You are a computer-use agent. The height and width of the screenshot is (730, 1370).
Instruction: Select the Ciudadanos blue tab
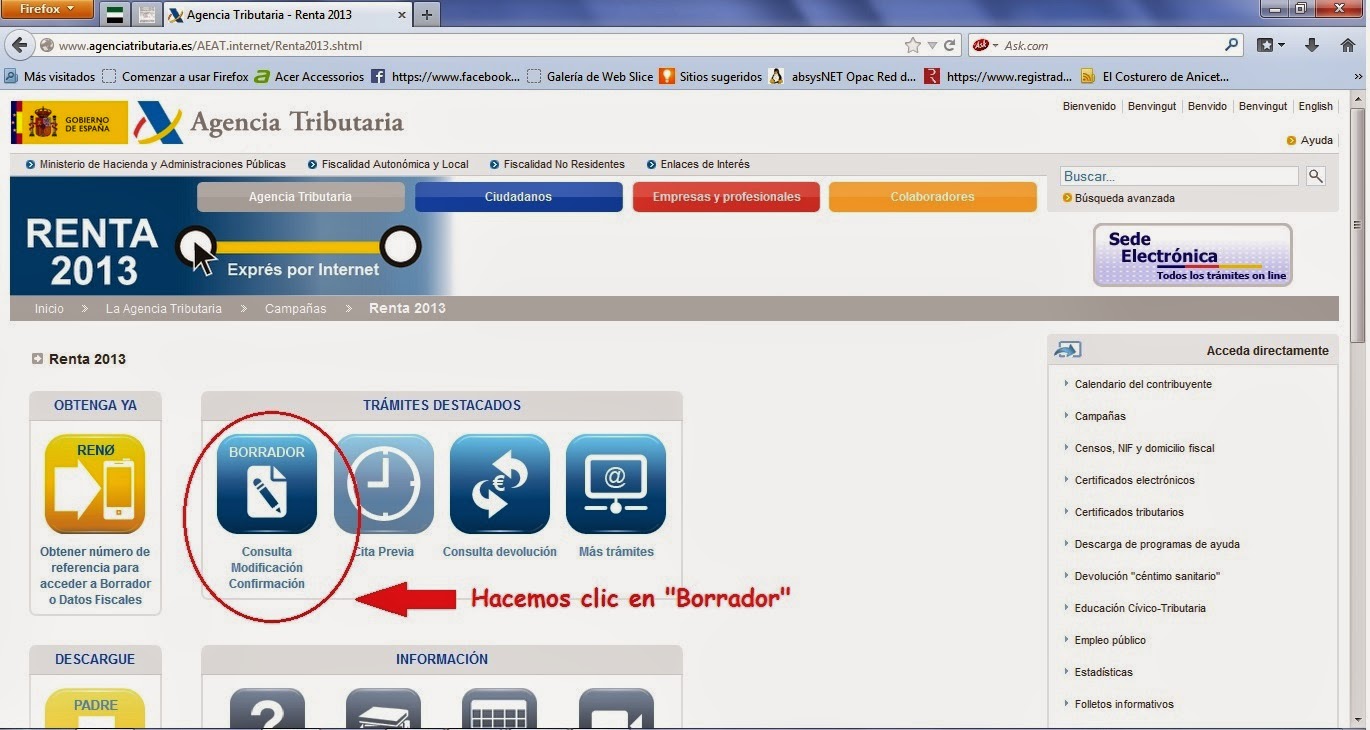tap(518, 197)
